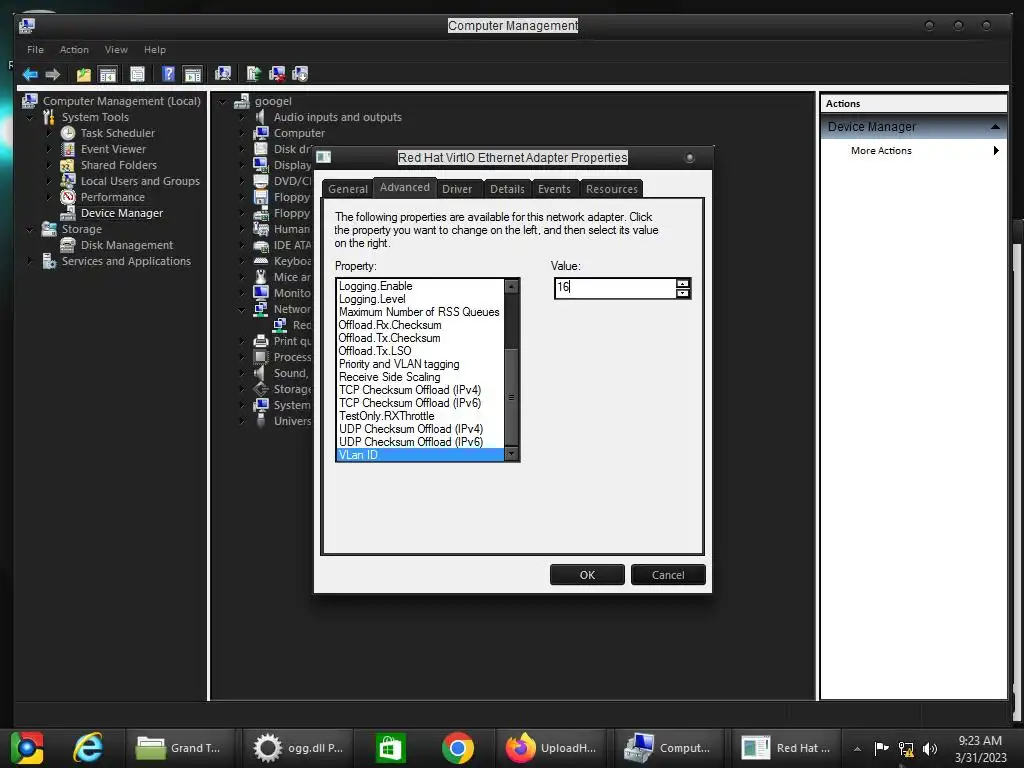
Task: Click Disable device down-arrow toolbar icon
Action: (x=300, y=74)
